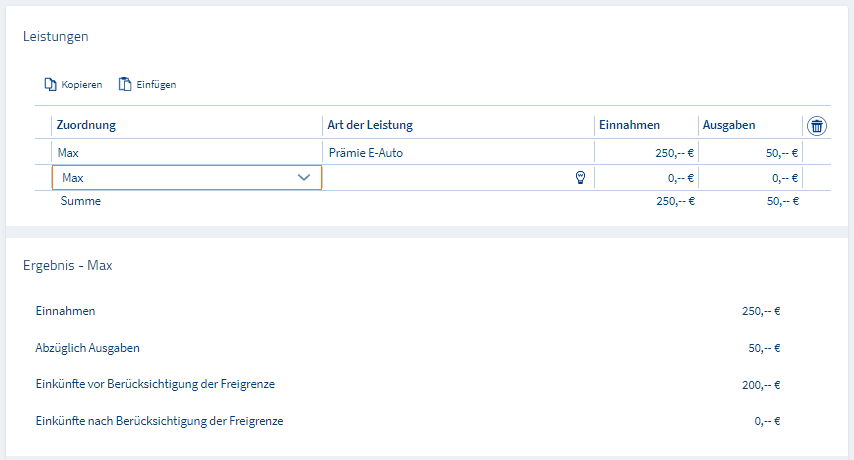The image size is (854, 460).
Task: Click the trash bin delete icon
Action: [x=816, y=126]
